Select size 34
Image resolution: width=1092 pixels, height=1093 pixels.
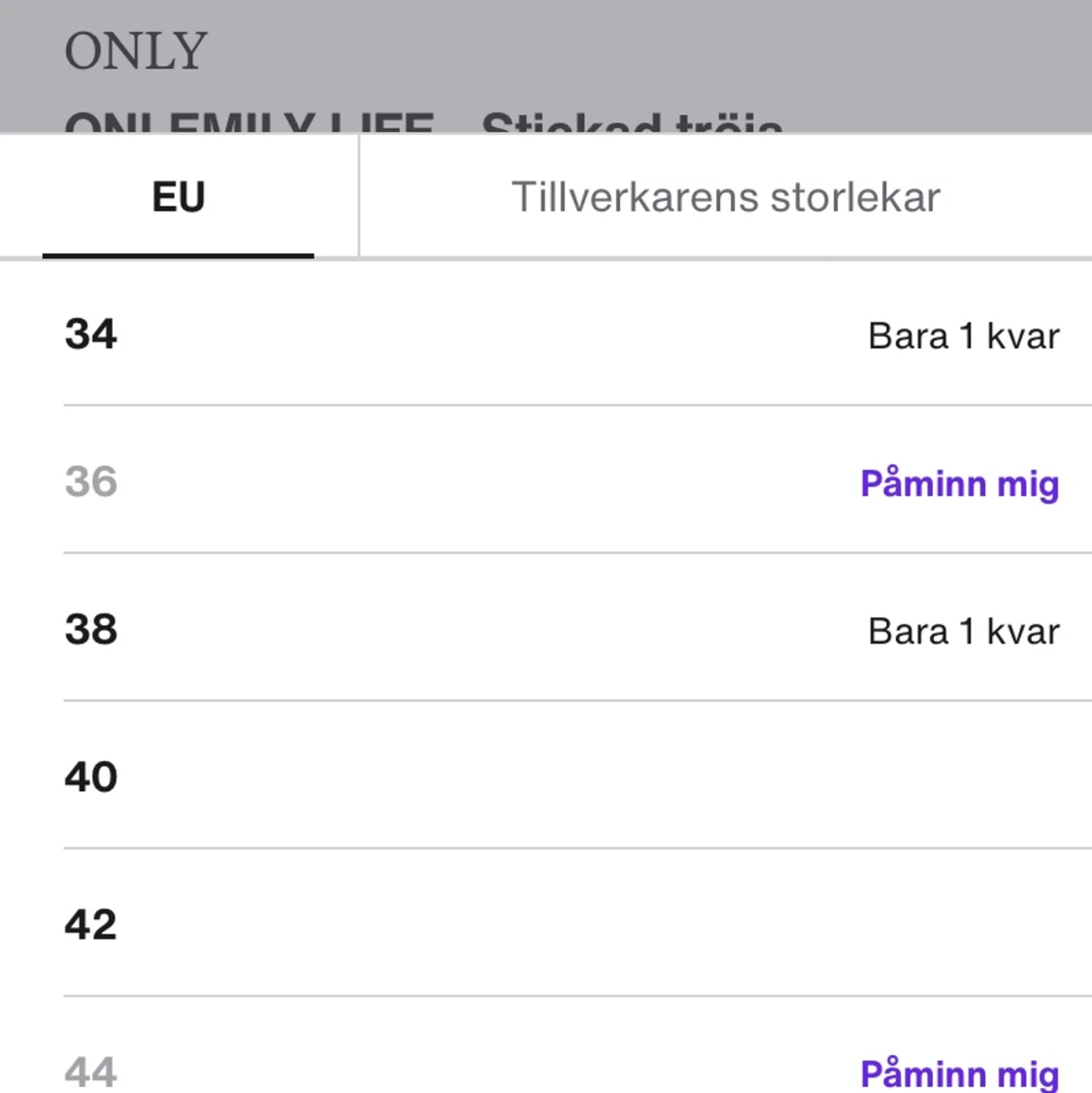(x=92, y=335)
